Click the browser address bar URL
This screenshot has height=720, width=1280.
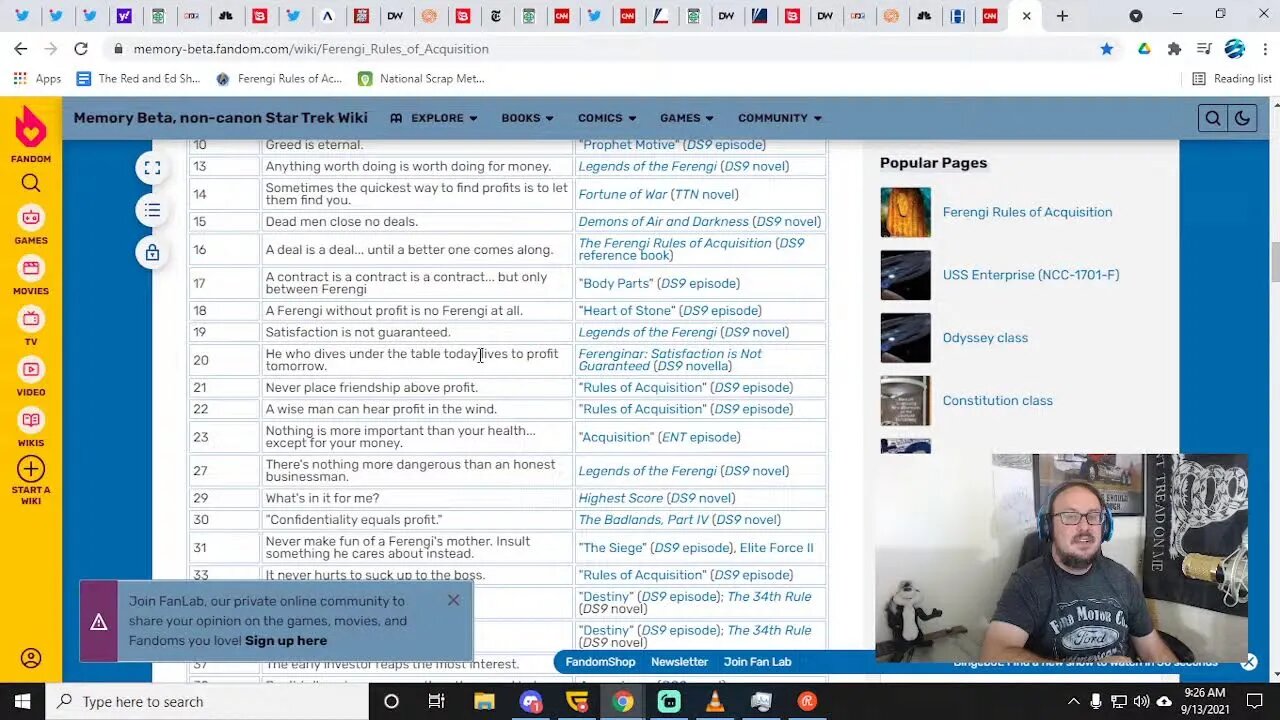(311, 48)
